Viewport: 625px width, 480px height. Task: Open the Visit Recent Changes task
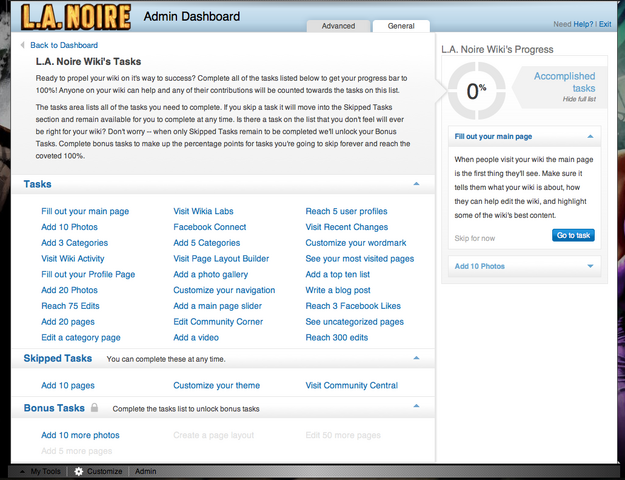pyautogui.click(x=346, y=227)
